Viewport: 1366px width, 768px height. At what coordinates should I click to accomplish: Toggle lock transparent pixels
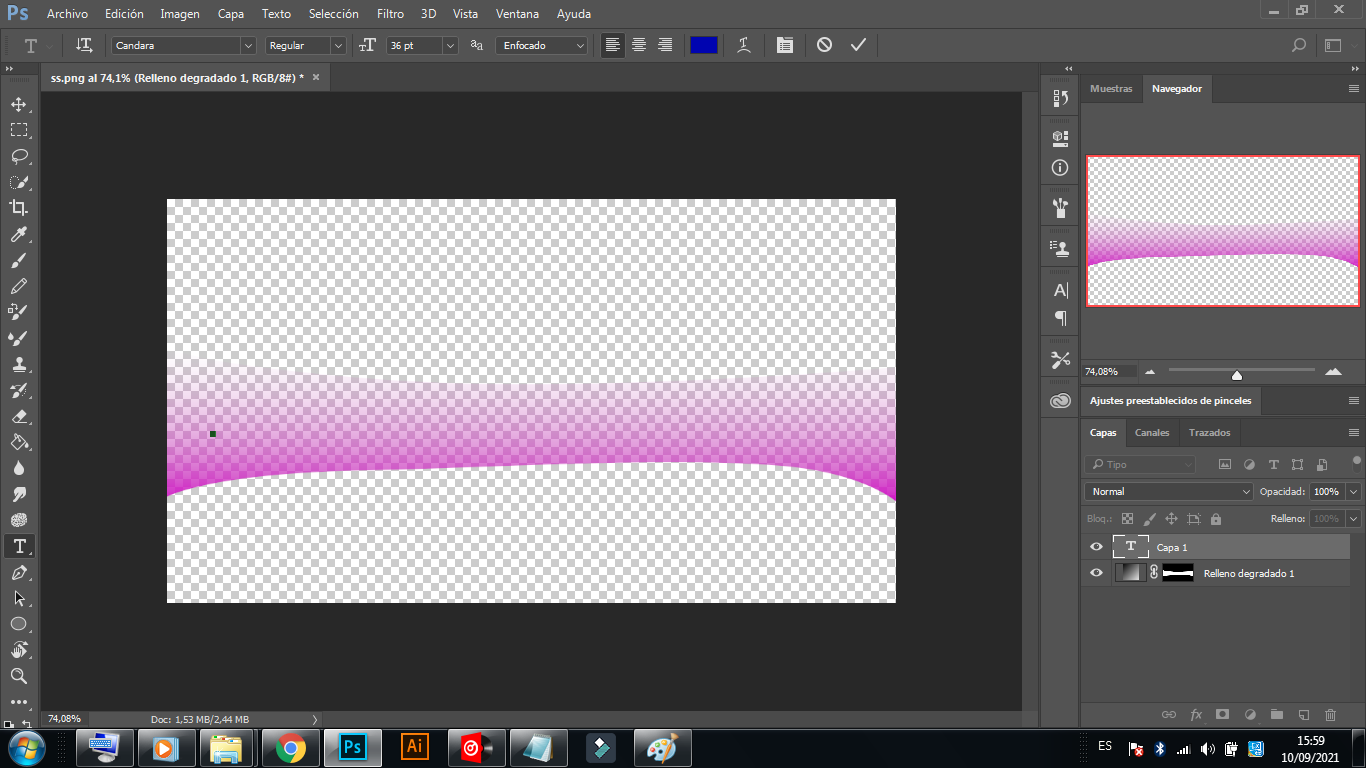1127,519
